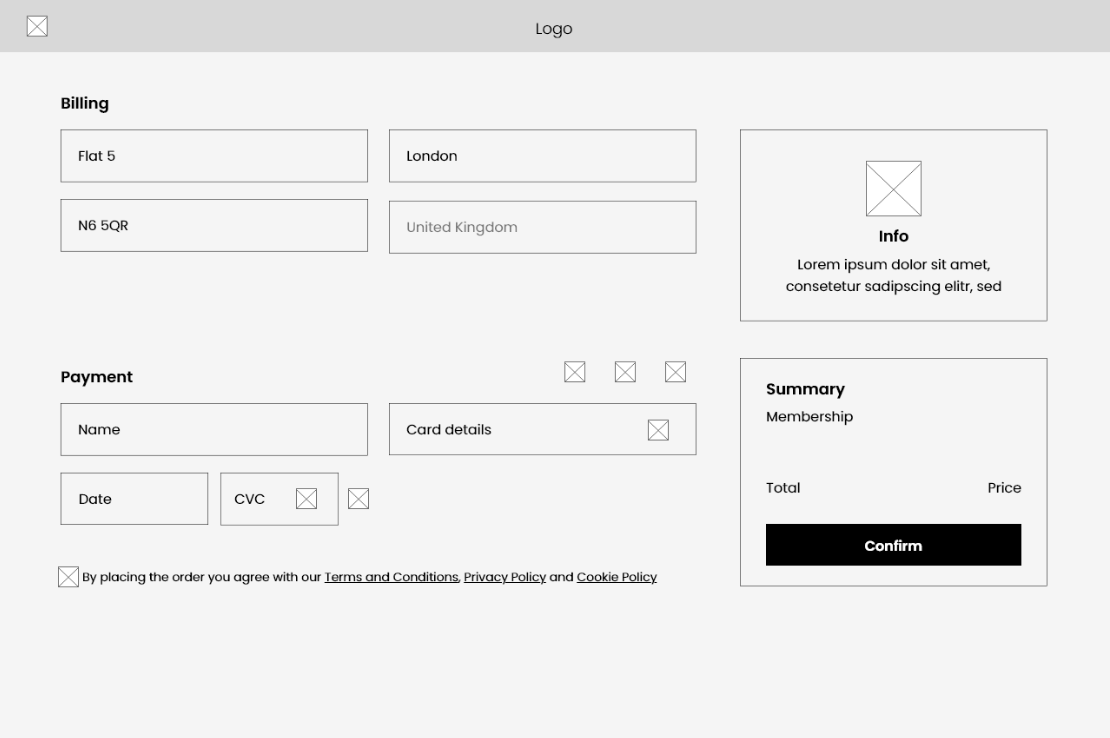The width and height of the screenshot is (1110, 738).
Task: Click the last payment method icon
Action: tap(675, 372)
